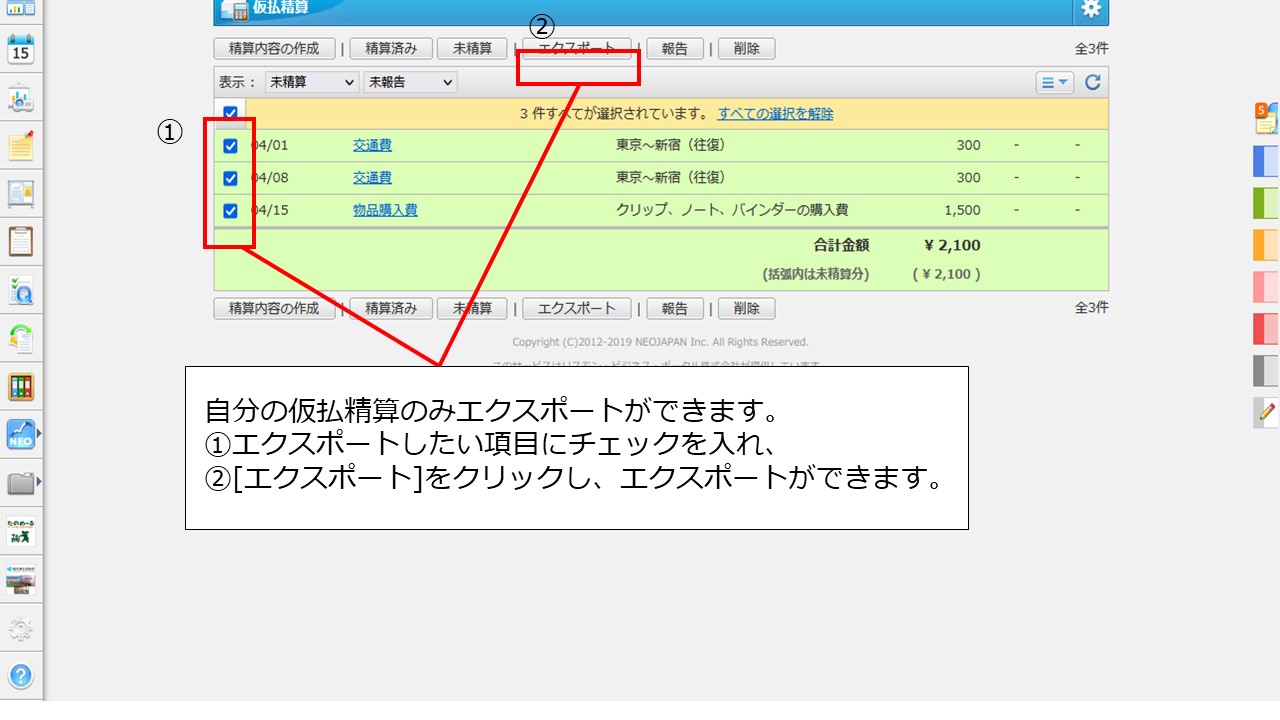Open the yellow sticky memo sidebar icon
This screenshot has height=720, width=1280.
[x=21, y=146]
